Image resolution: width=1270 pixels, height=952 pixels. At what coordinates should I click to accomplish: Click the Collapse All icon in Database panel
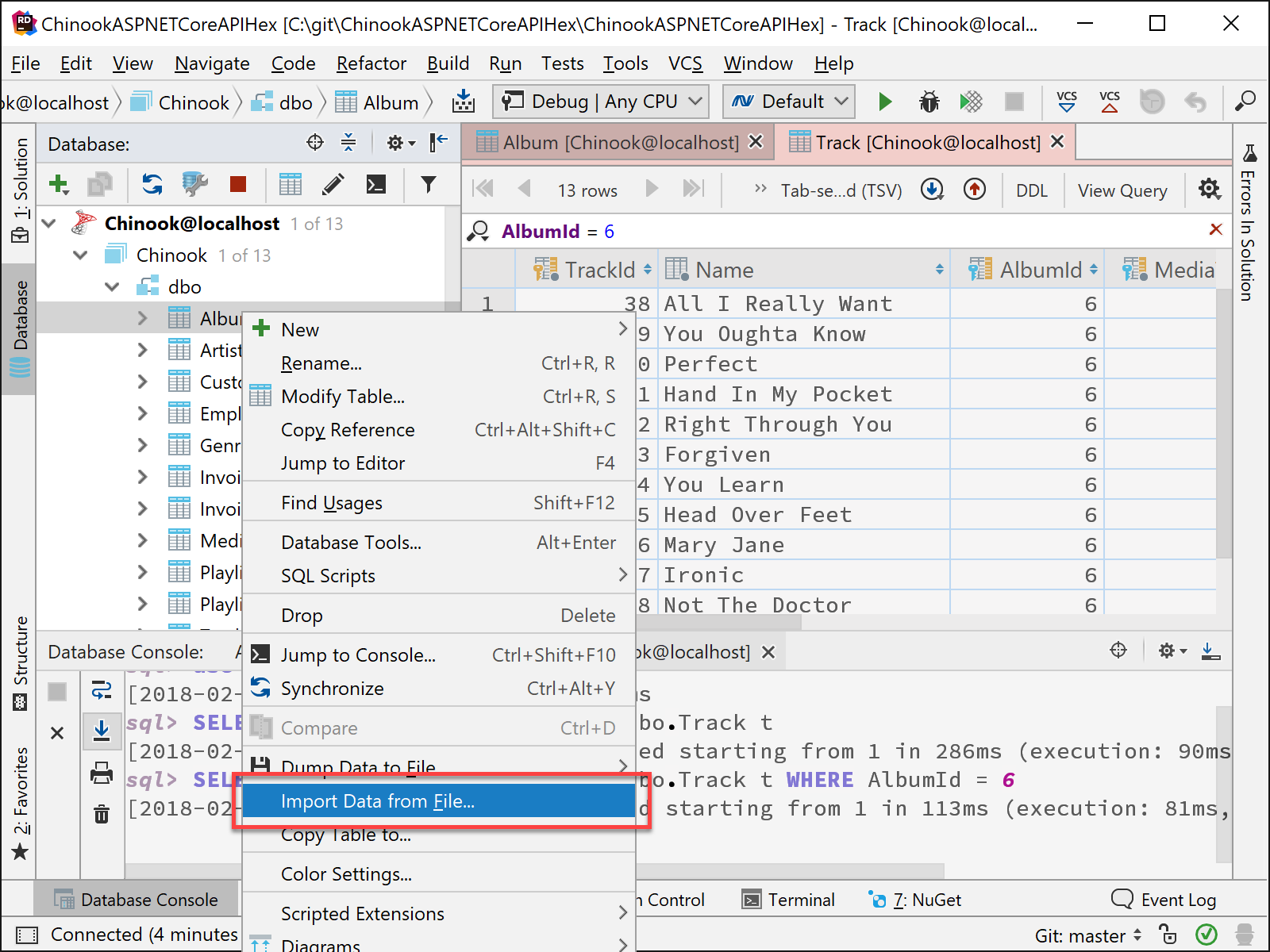click(348, 143)
